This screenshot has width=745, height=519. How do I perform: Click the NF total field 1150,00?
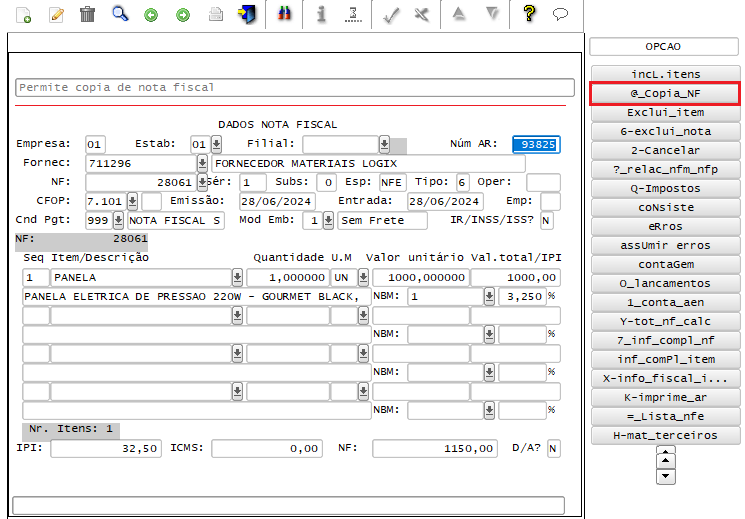tap(435, 449)
